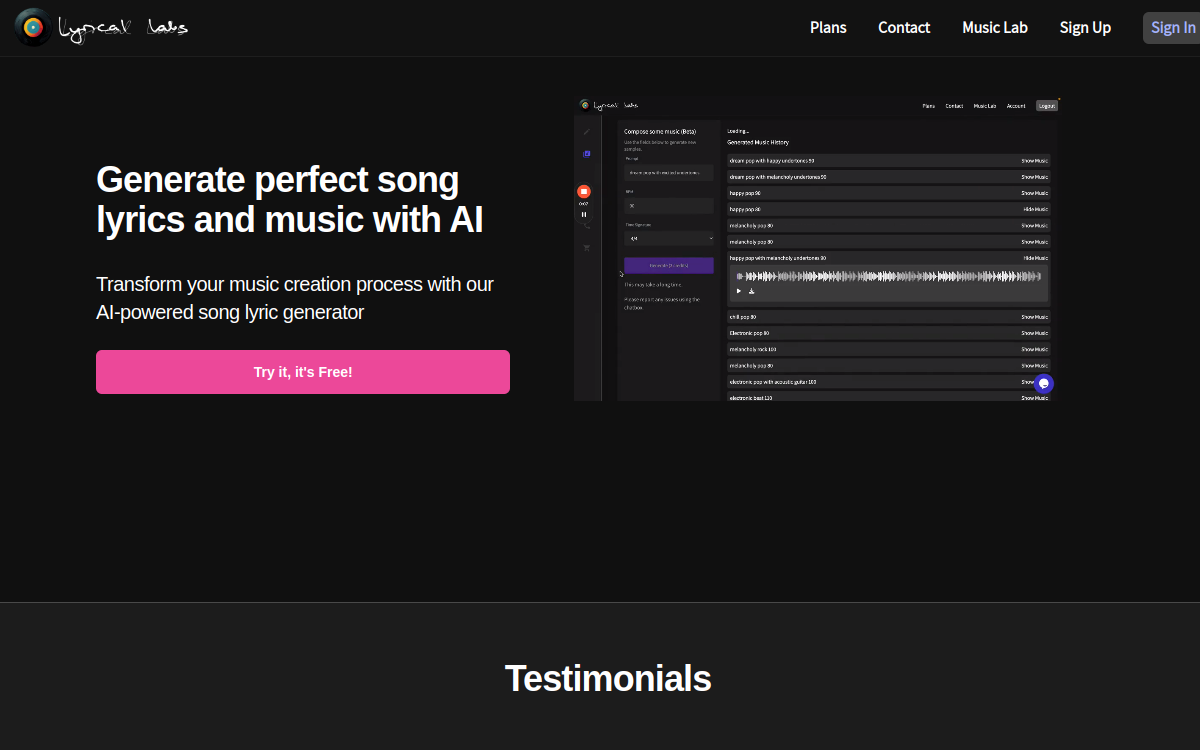
Task: Click the Sign In link
Action: click(x=1172, y=27)
